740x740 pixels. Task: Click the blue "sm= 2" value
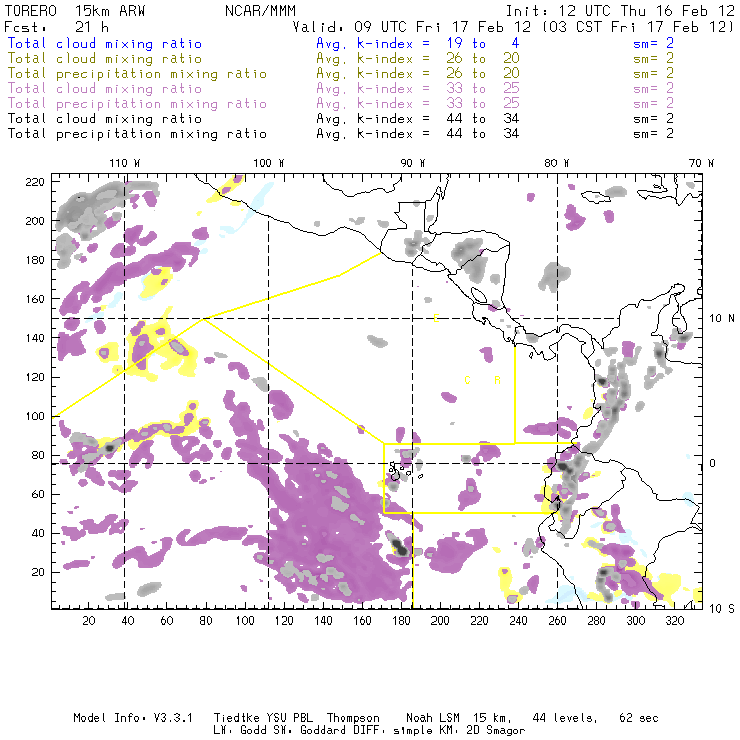653,43
